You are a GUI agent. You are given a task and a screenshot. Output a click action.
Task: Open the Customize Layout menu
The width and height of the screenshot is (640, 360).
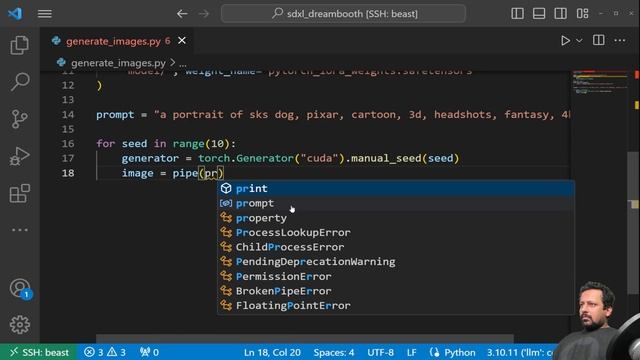tap(582, 13)
